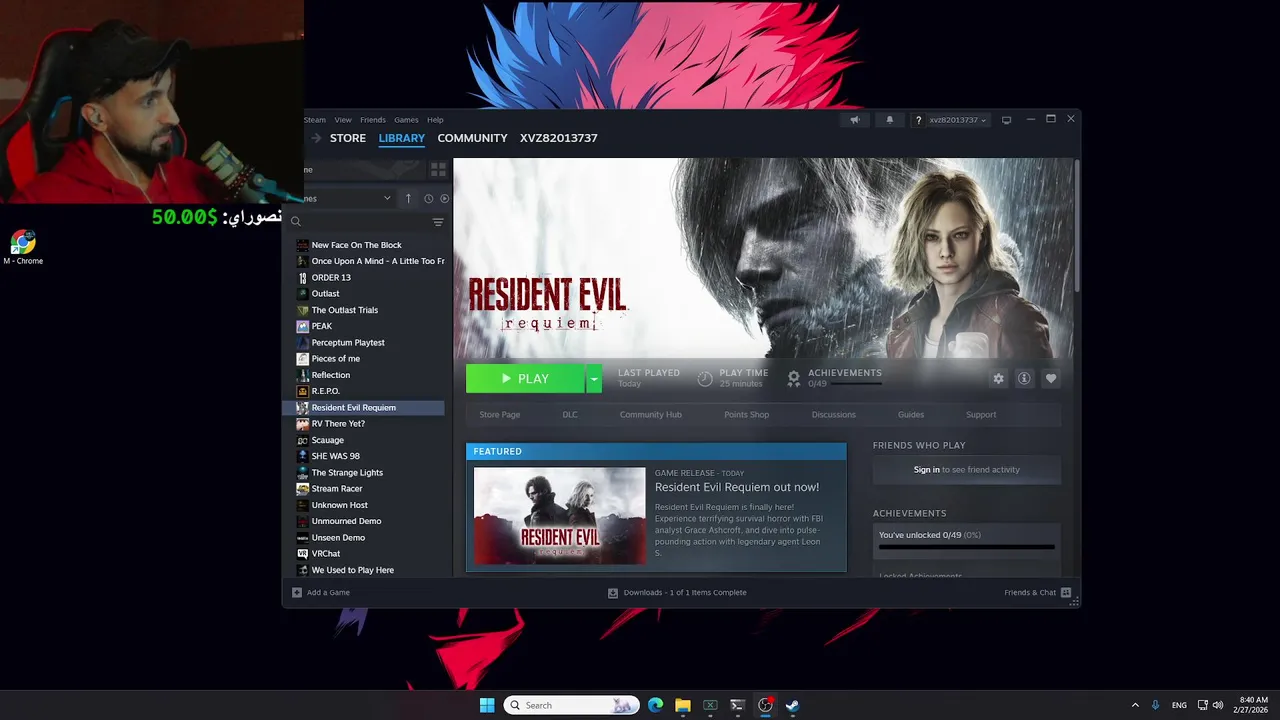Click the game page vertical scrollbar
Viewport: 1280px width, 720px height.
coord(1077,225)
